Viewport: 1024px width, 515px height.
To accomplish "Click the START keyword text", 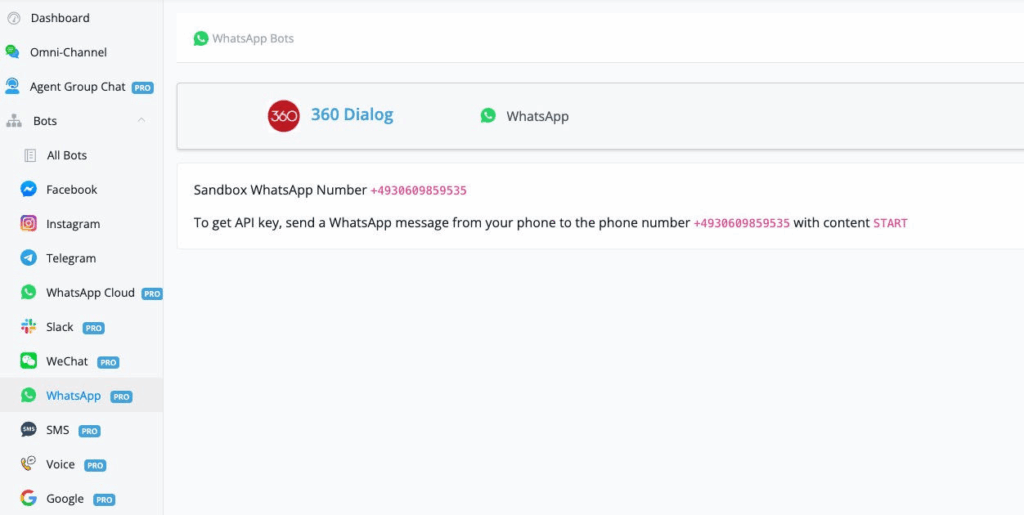I will [890, 223].
